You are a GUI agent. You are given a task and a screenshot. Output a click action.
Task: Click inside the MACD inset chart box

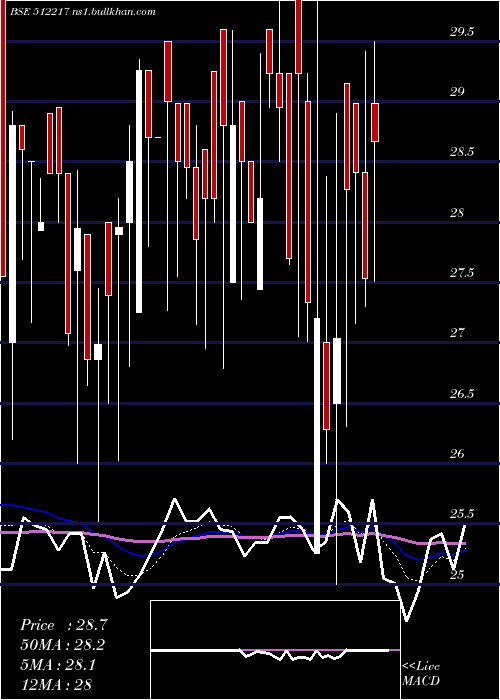pos(275,650)
